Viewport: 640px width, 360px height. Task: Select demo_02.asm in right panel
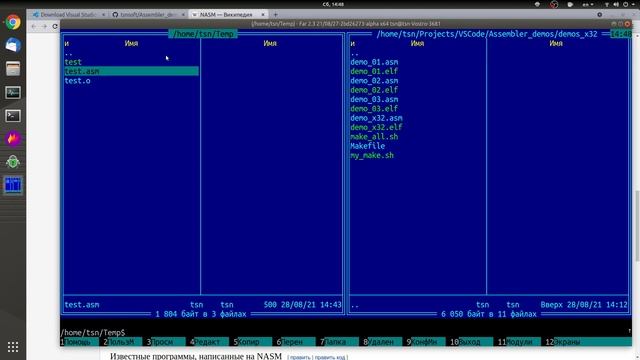point(374,81)
